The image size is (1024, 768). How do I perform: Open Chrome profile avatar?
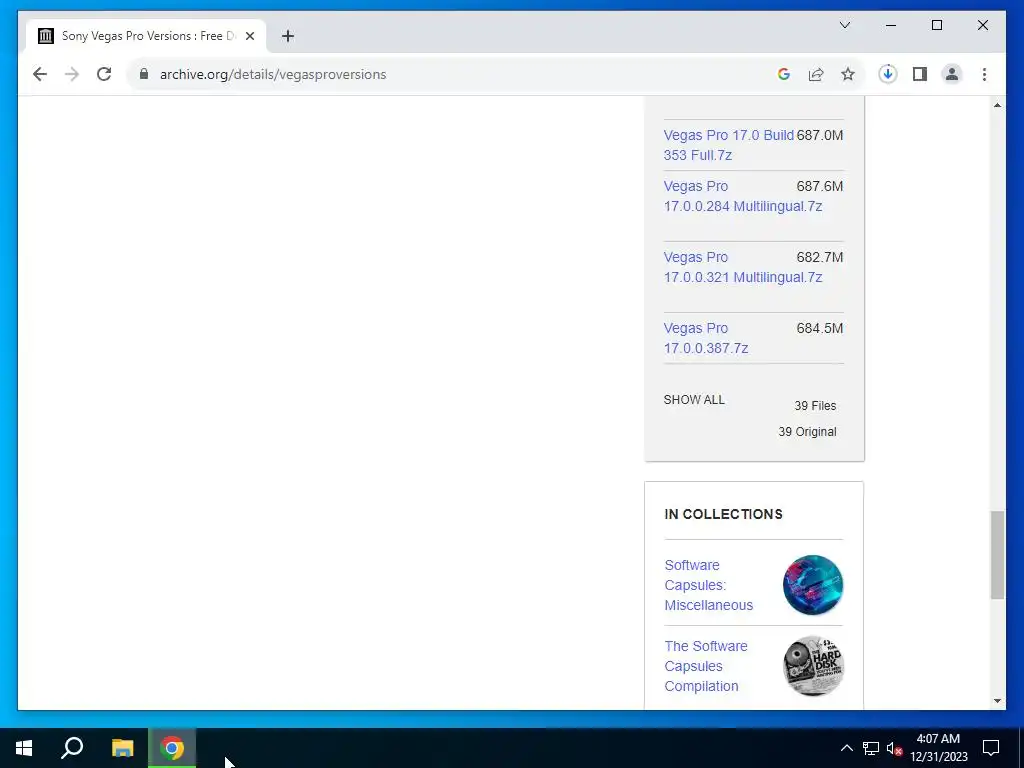click(x=952, y=74)
